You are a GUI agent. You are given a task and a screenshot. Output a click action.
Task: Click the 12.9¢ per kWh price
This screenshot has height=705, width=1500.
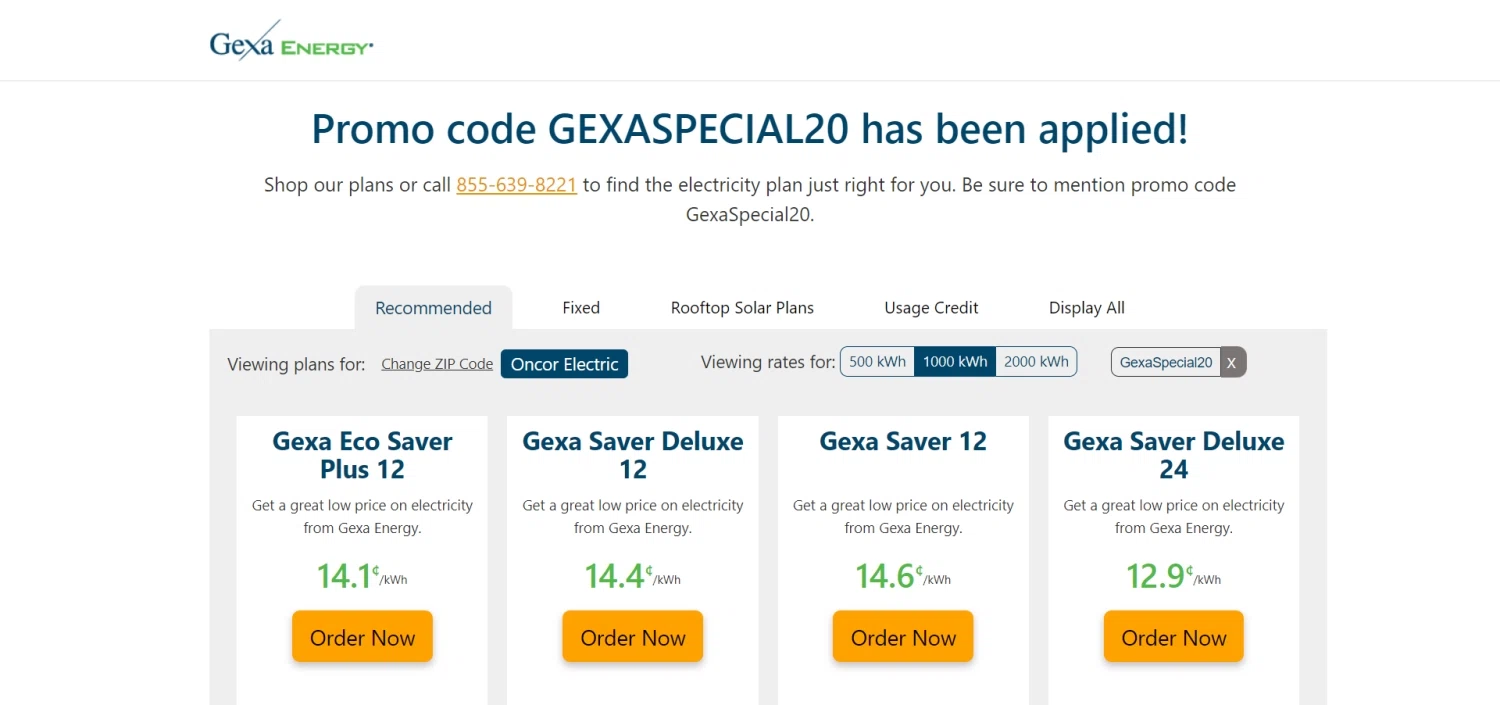pyautogui.click(x=1174, y=576)
